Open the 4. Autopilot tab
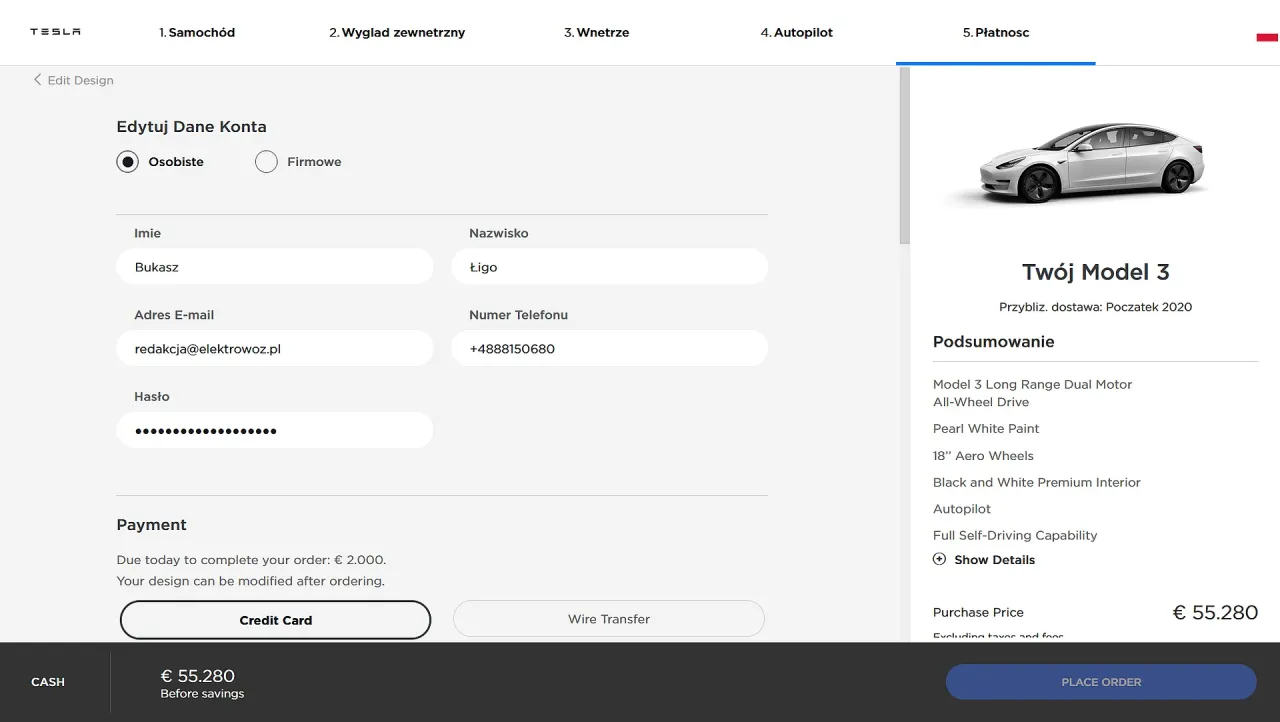Screen dimensions: 1280x722 (x=796, y=33)
